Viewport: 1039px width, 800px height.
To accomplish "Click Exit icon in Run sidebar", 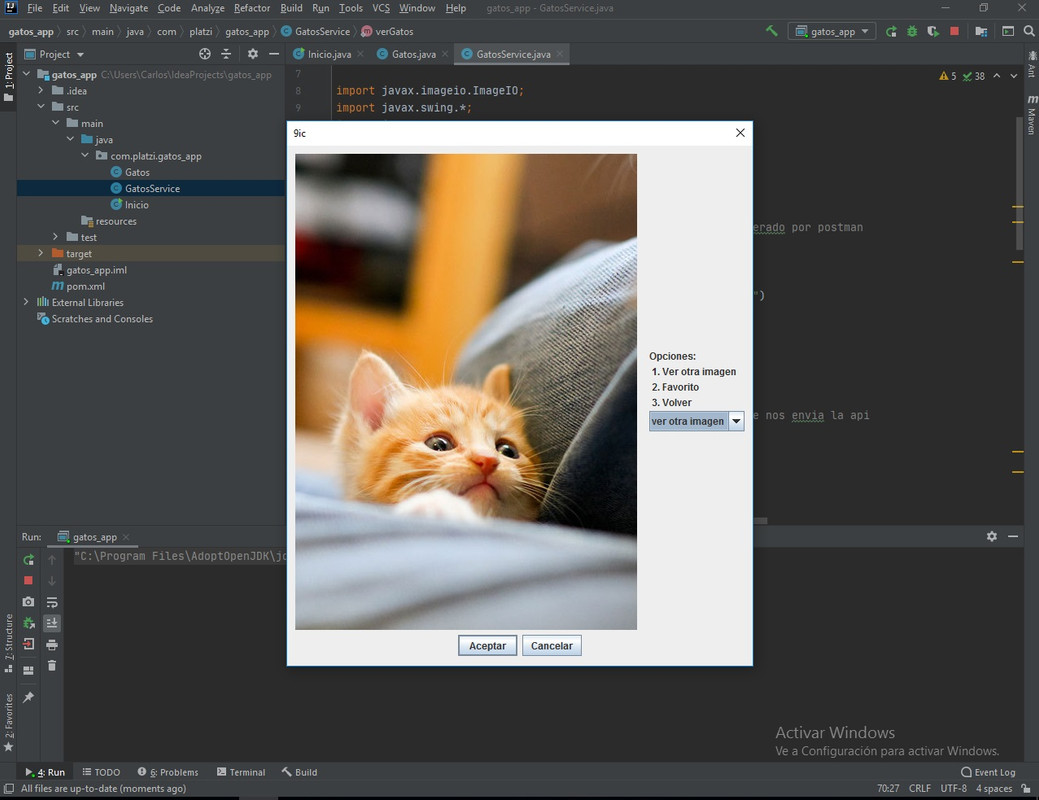I will click(28, 644).
